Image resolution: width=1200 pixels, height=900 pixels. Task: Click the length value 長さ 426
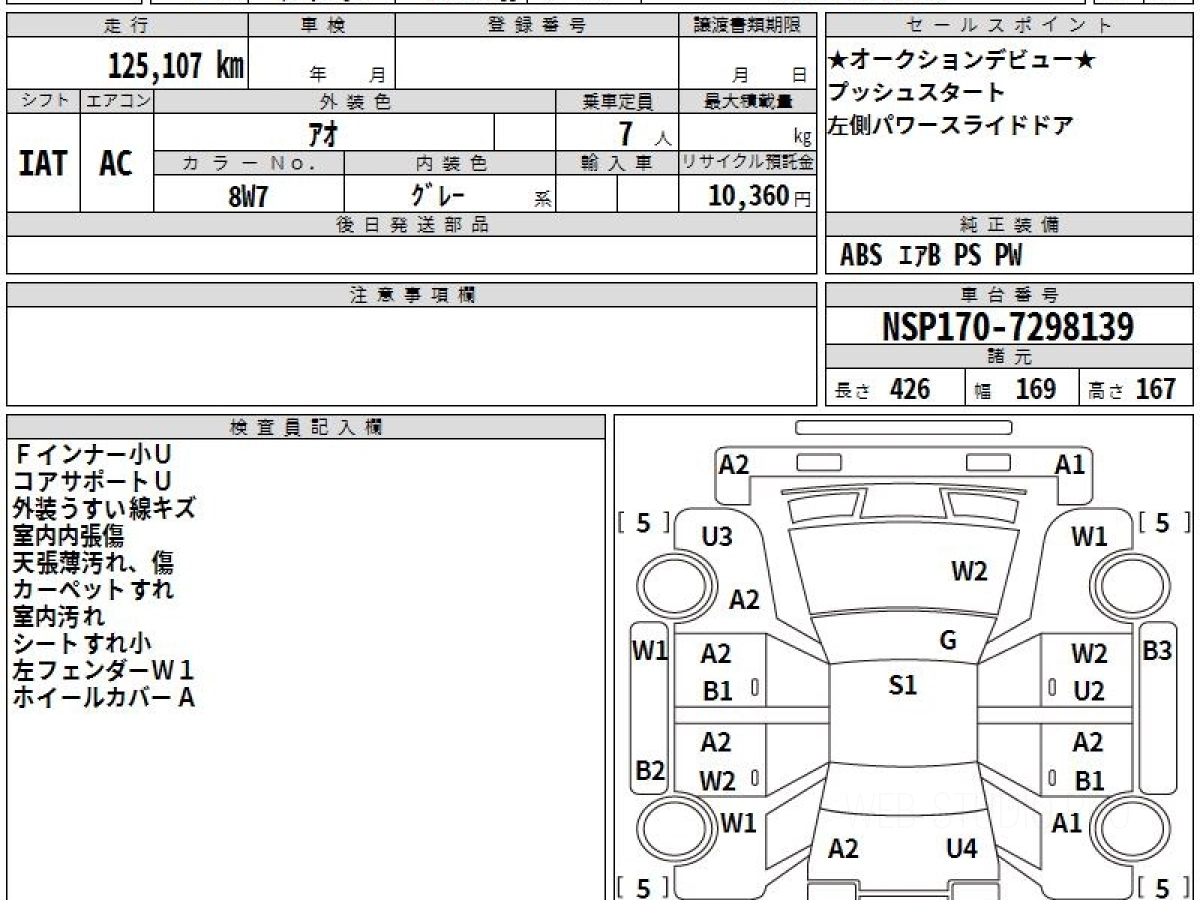(883, 389)
